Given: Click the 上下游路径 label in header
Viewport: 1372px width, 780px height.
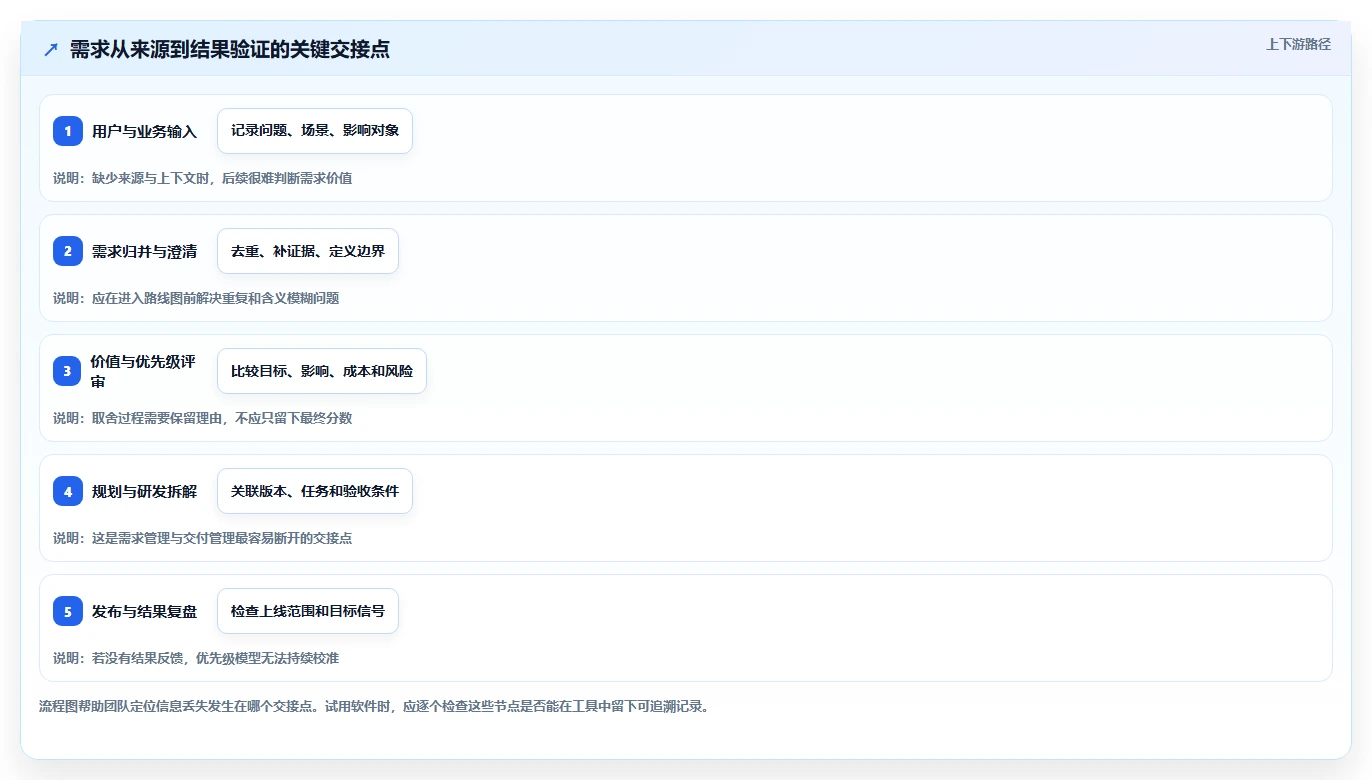Looking at the screenshot, I should click(1298, 44).
